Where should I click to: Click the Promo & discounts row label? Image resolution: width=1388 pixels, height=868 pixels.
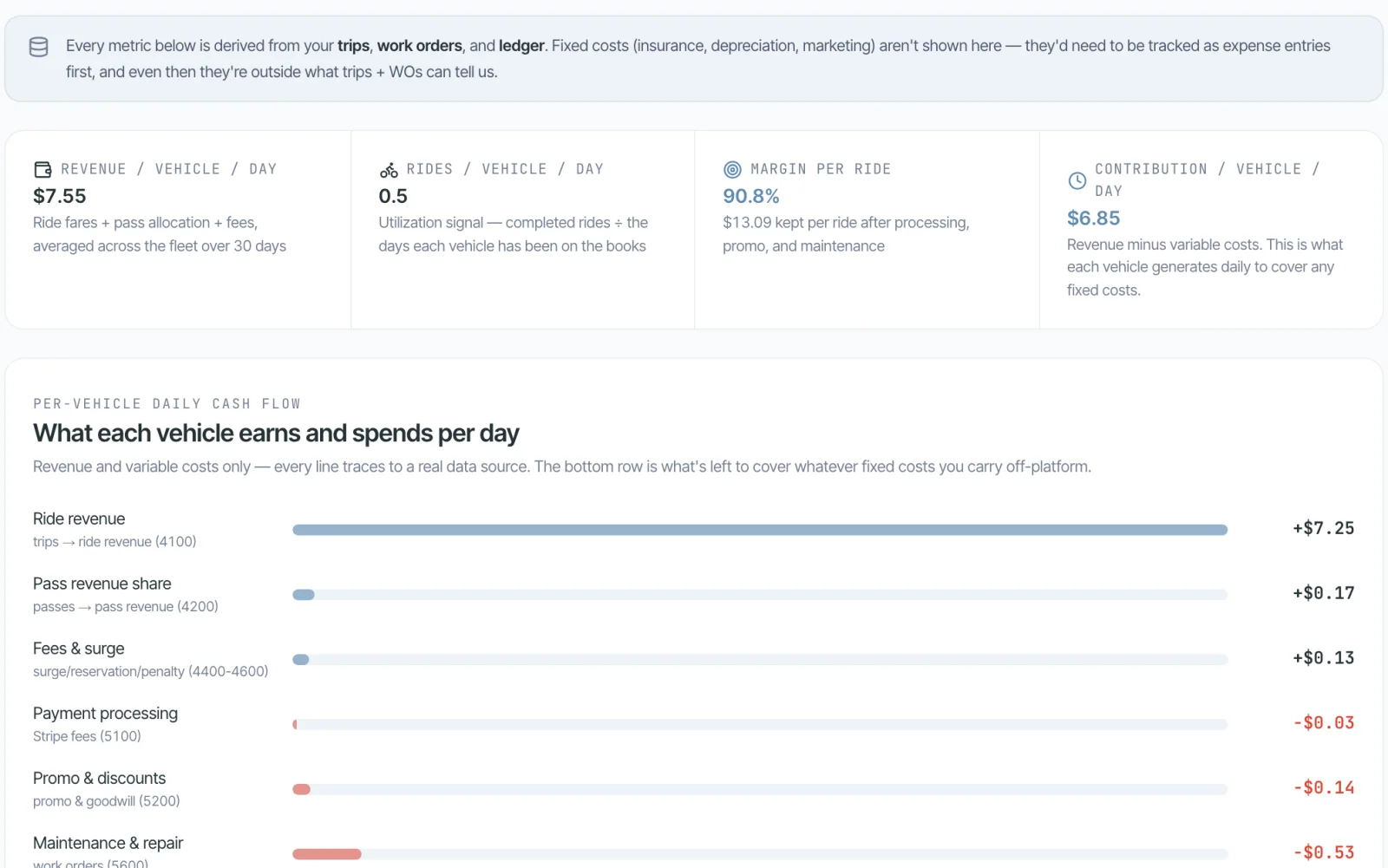coord(99,779)
